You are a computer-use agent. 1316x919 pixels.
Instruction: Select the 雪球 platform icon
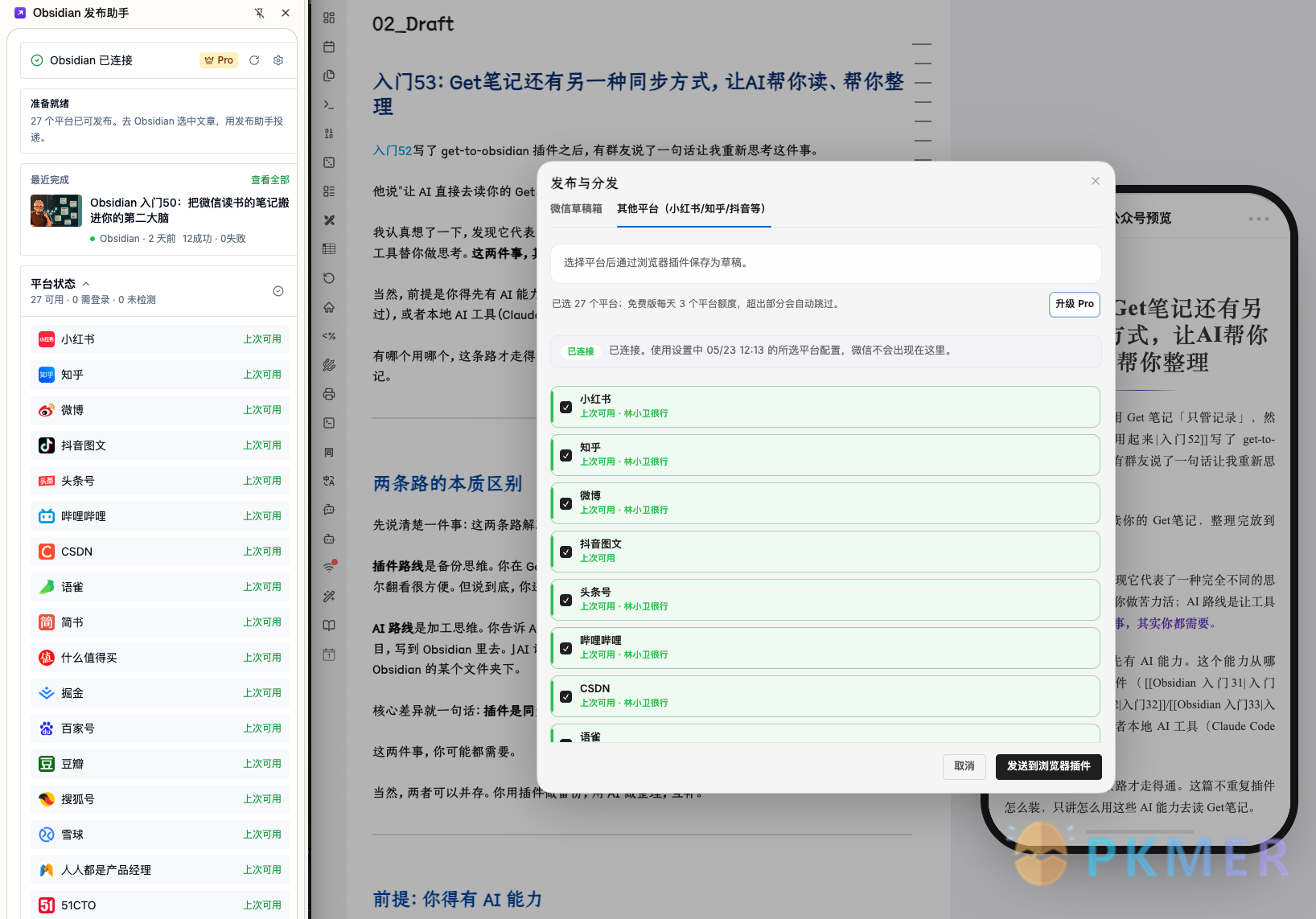(x=47, y=835)
